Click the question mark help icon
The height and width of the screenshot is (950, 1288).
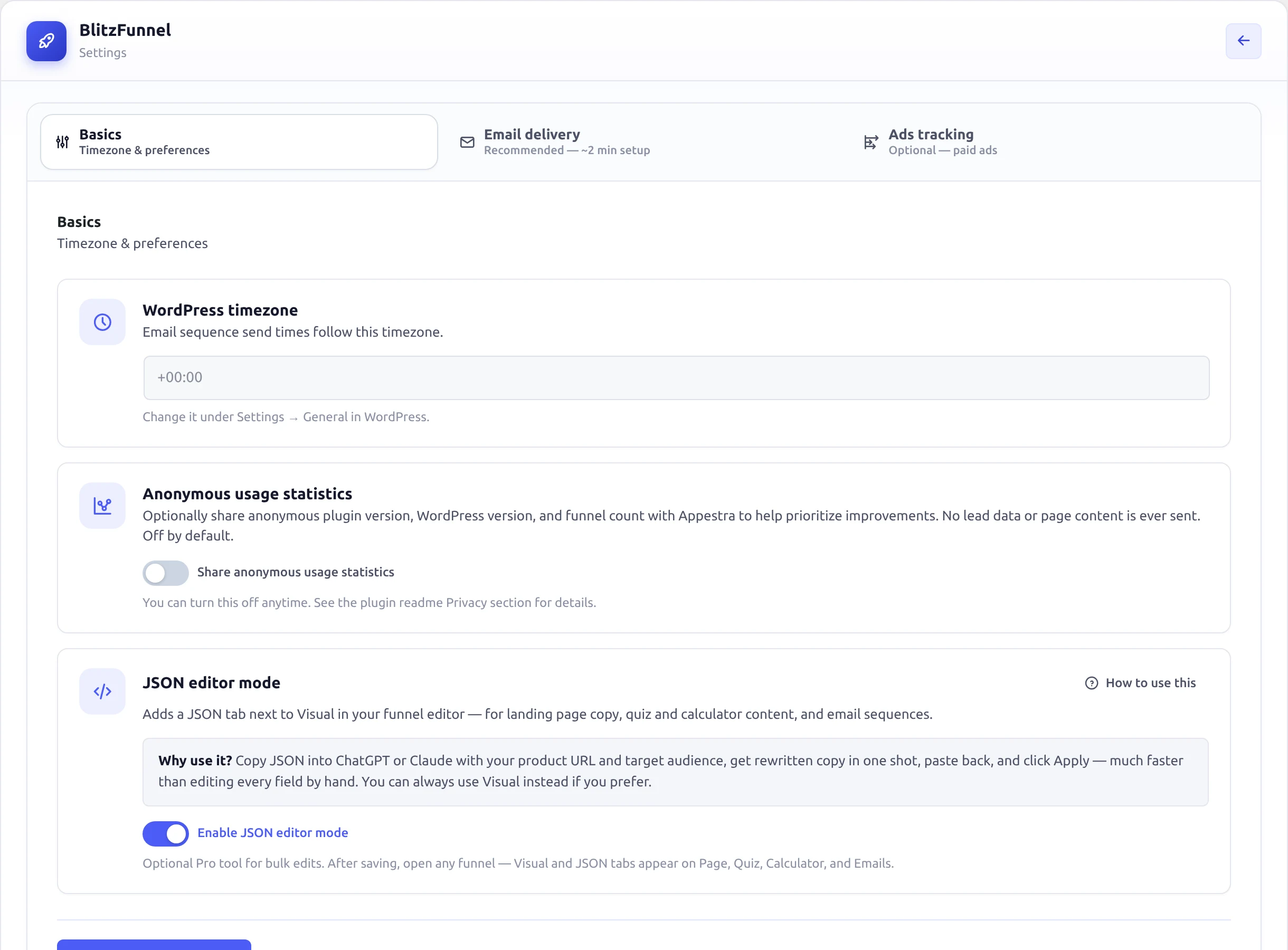1091,683
